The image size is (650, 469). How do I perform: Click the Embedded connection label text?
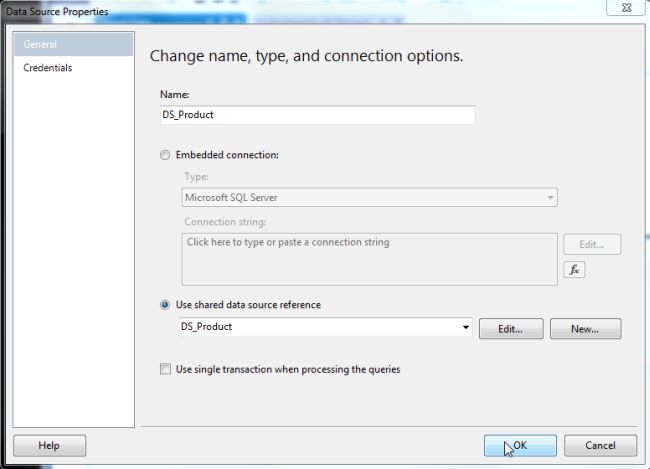pos(227,155)
